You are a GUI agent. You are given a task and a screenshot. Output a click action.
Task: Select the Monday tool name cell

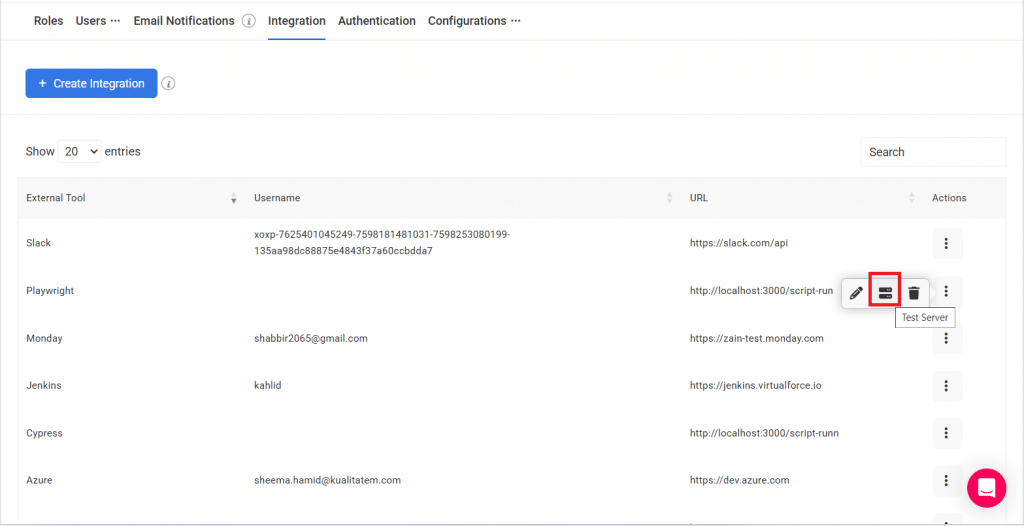point(44,338)
